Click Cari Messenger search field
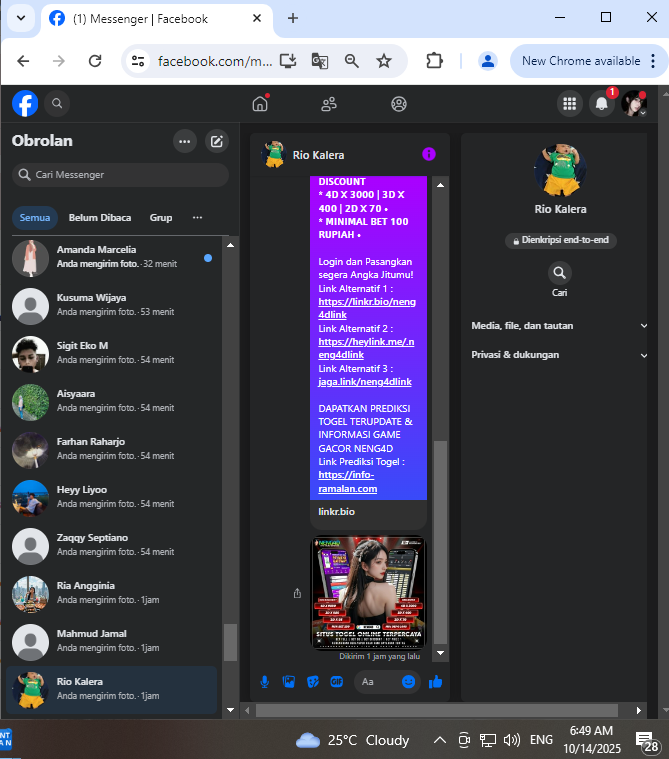Screen dimensions: 669x759 coord(120,175)
